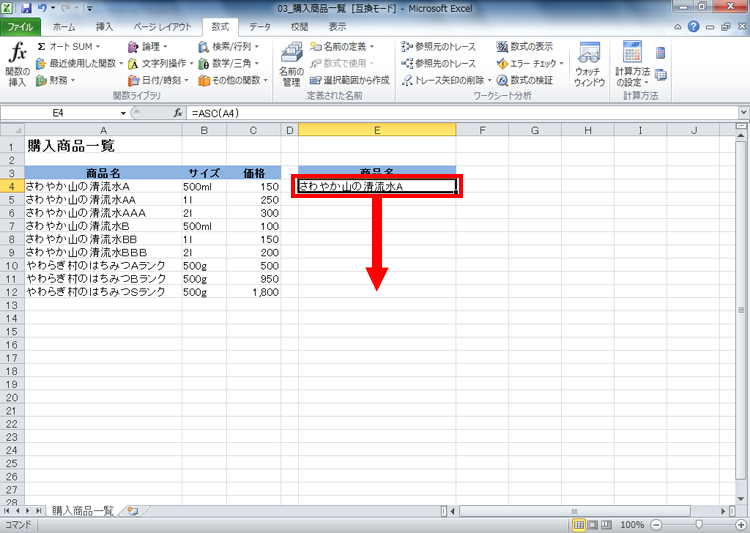Open the Watch Window (ウォッチ ウィンドウ)

pyautogui.click(x=589, y=65)
